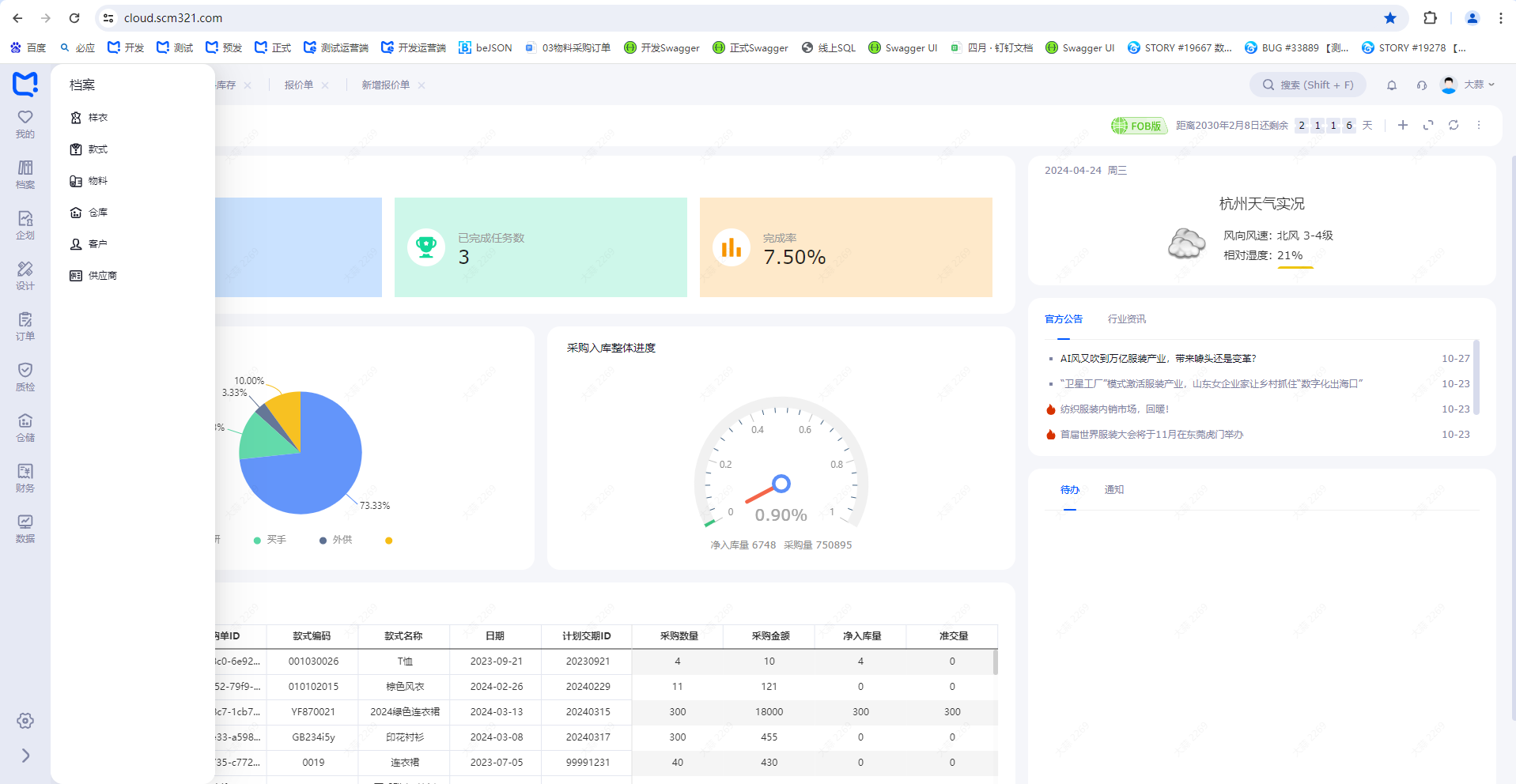Click the 已完成任务数 trophy icon
Viewport: 1516px width, 784px height.
[x=426, y=247]
